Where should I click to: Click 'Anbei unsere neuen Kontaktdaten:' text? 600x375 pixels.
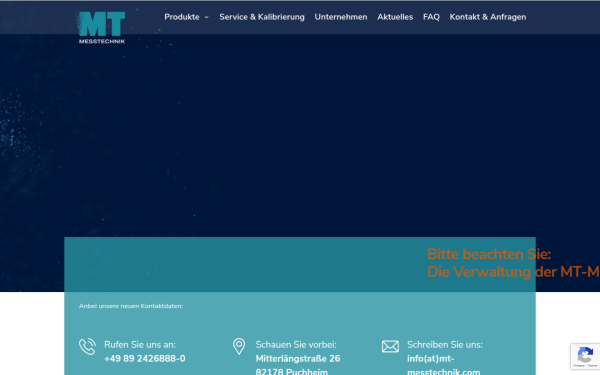point(131,306)
